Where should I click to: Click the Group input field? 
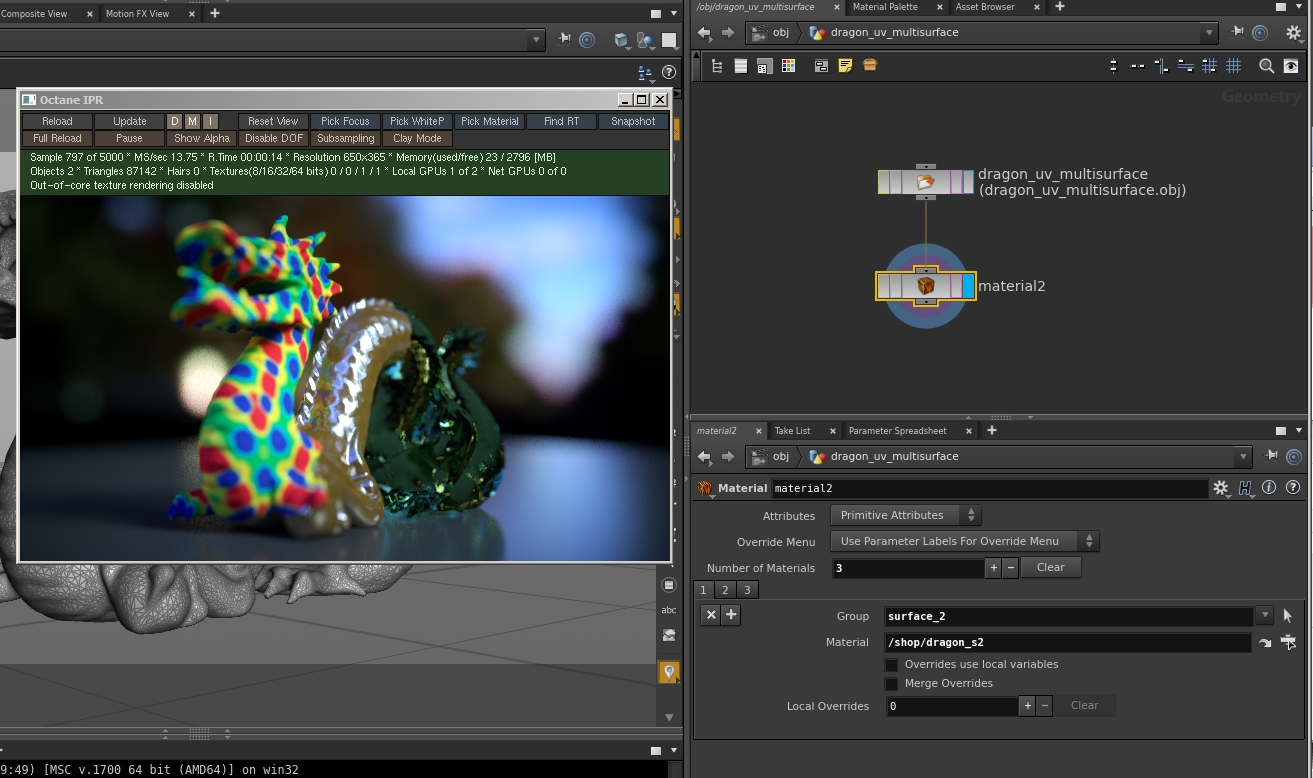coord(1068,616)
